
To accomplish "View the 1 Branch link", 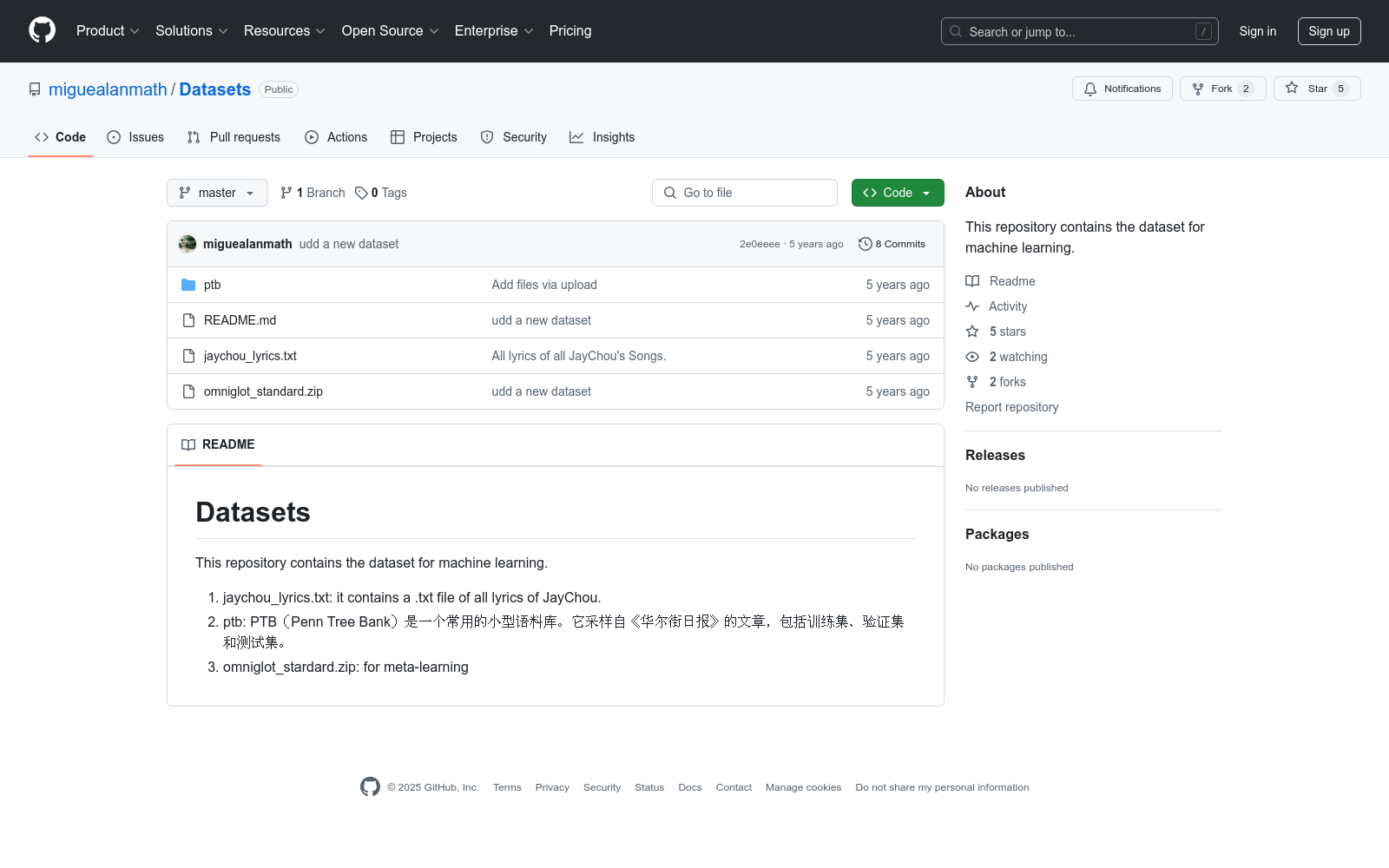I will [313, 193].
